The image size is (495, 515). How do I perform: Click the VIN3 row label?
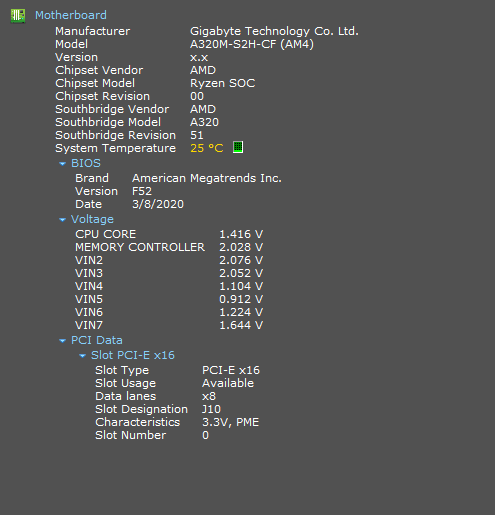click(89, 273)
